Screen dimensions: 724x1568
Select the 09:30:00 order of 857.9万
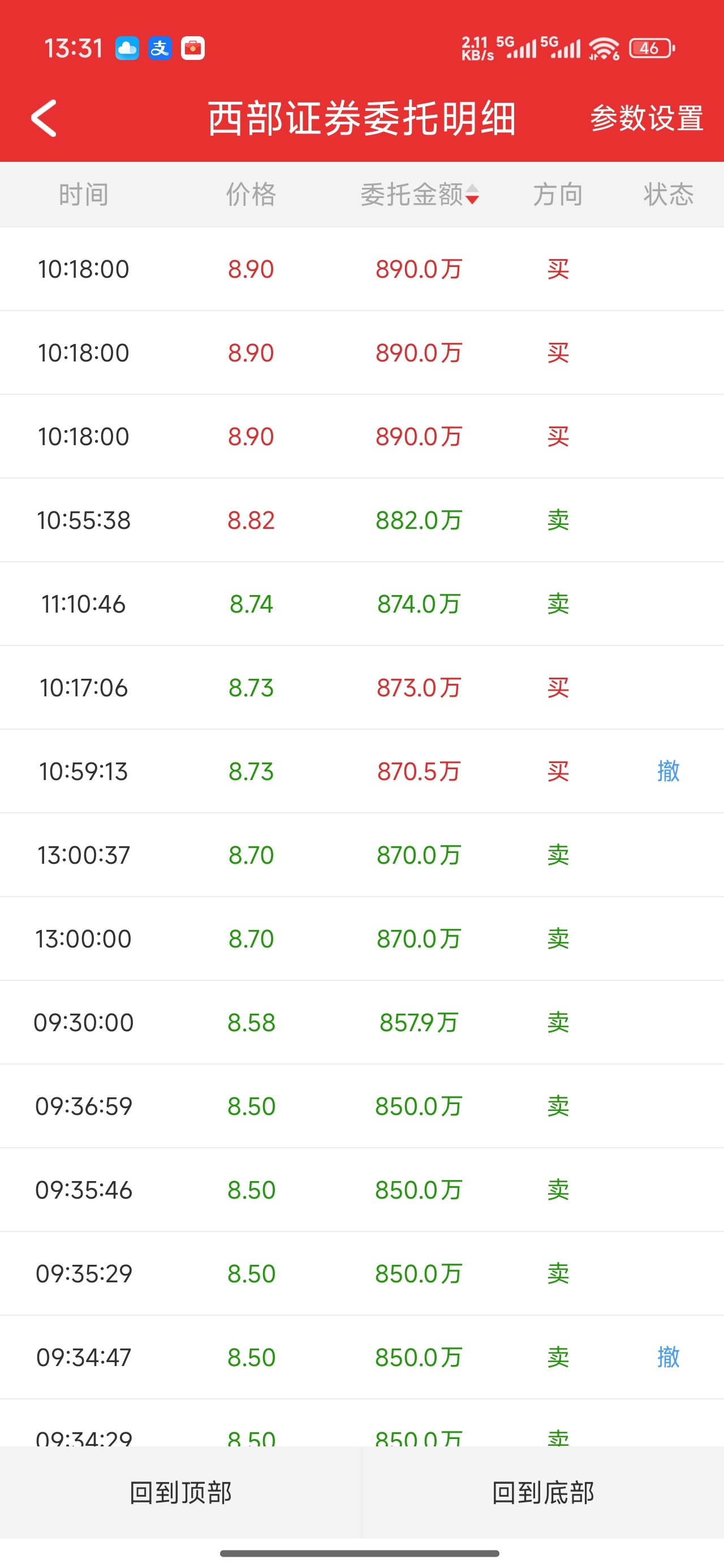[361, 1023]
